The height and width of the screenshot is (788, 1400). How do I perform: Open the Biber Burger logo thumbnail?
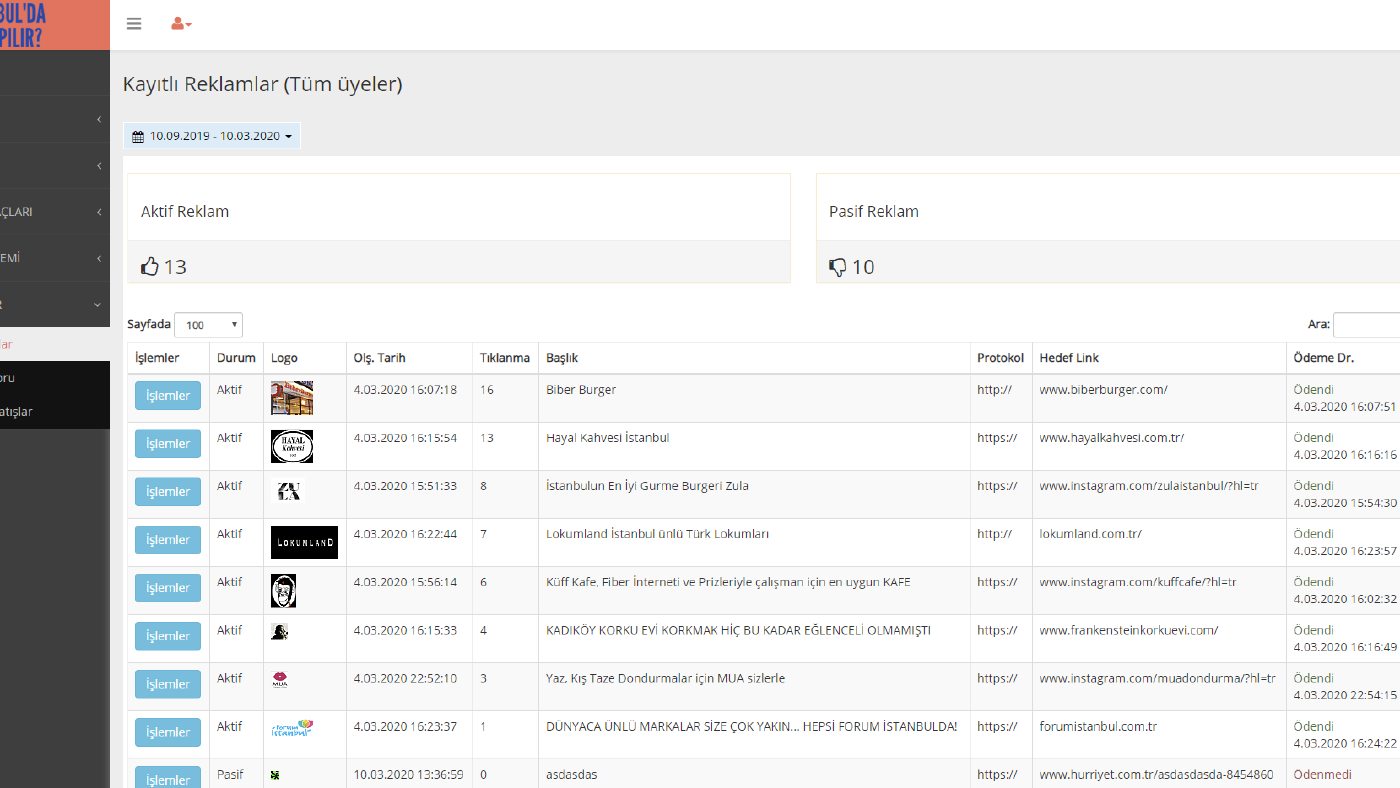click(292, 398)
